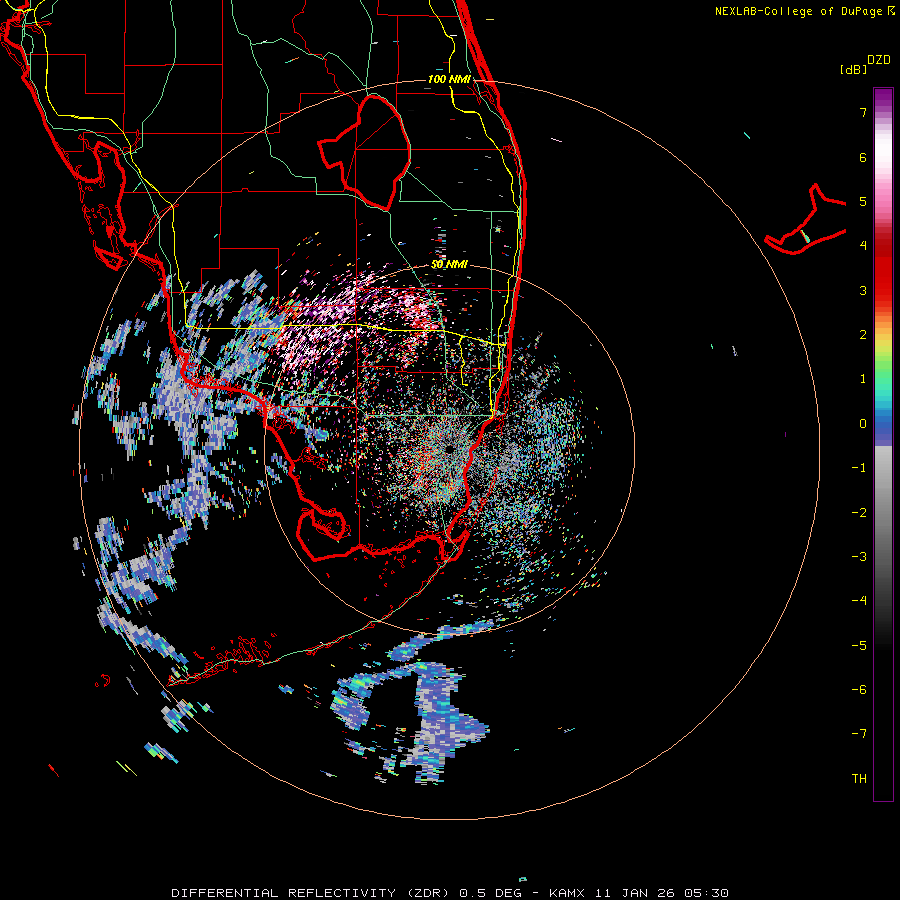Select the 1 value on the color scale
Viewport: 900px width, 900px height.
pos(863,379)
